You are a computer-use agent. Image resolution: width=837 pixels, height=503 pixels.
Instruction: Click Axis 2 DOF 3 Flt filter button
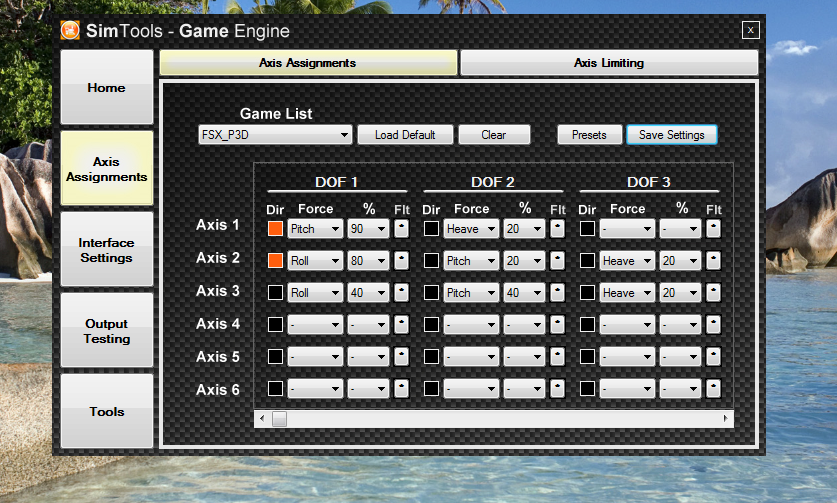pyautogui.click(x=713, y=261)
